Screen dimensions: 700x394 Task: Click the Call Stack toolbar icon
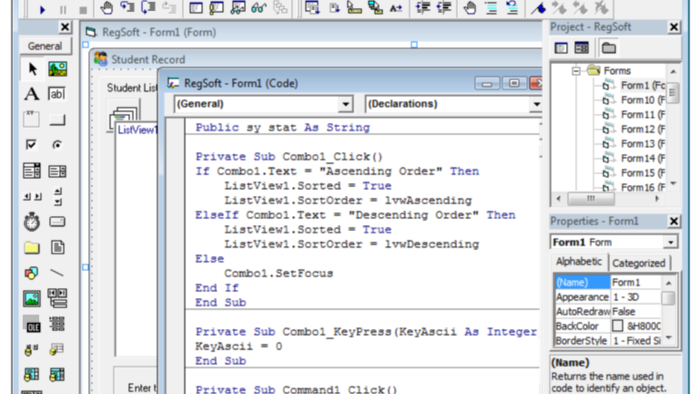click(280, 8)
